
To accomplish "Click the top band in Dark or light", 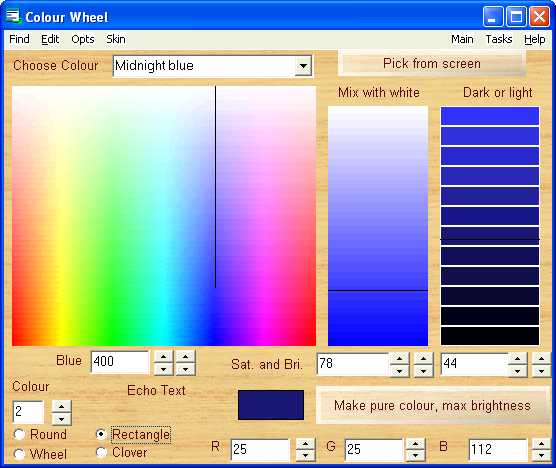I will (490, 116).
